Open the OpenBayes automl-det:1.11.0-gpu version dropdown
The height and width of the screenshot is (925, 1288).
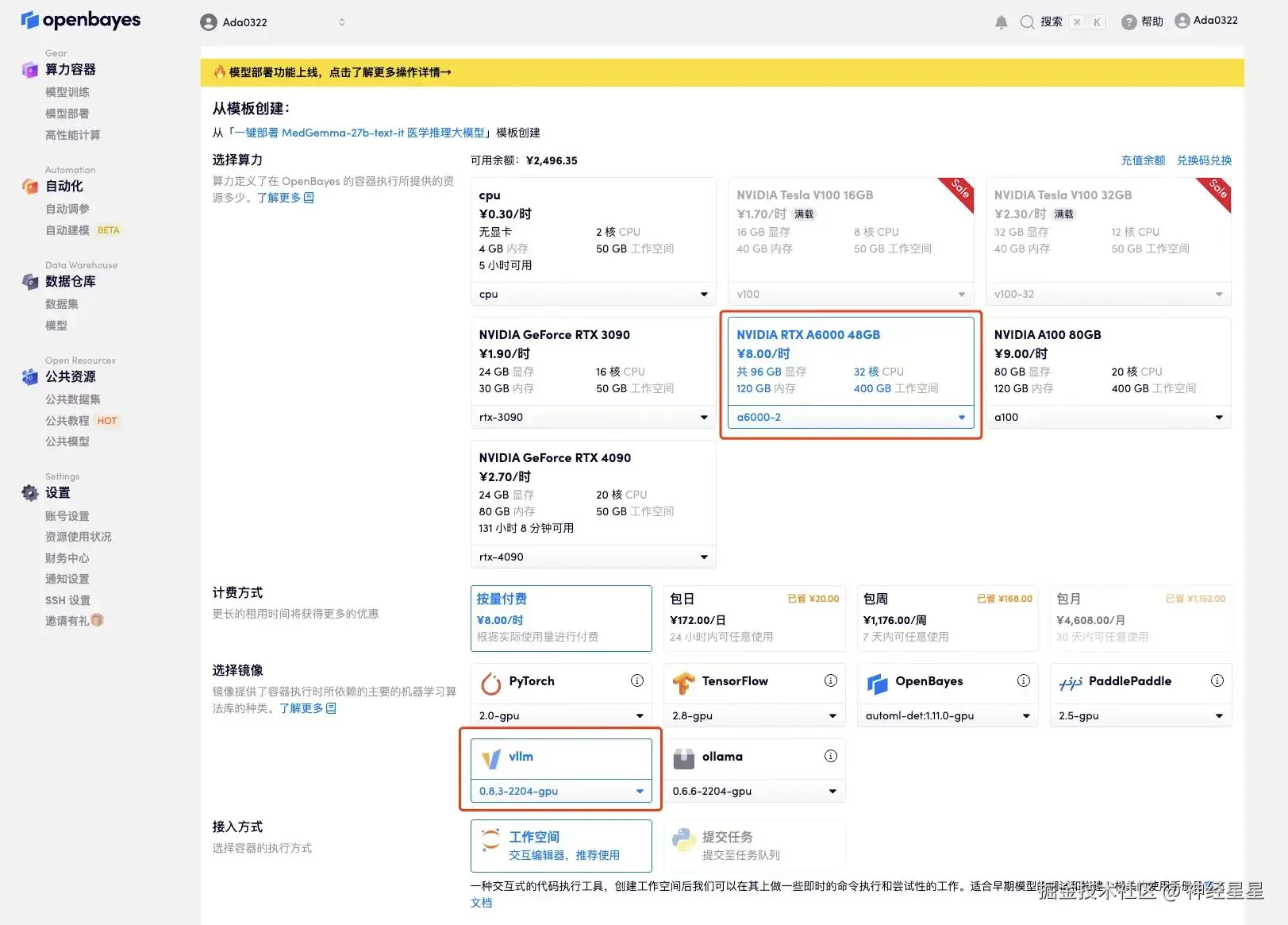click(948, 716)
